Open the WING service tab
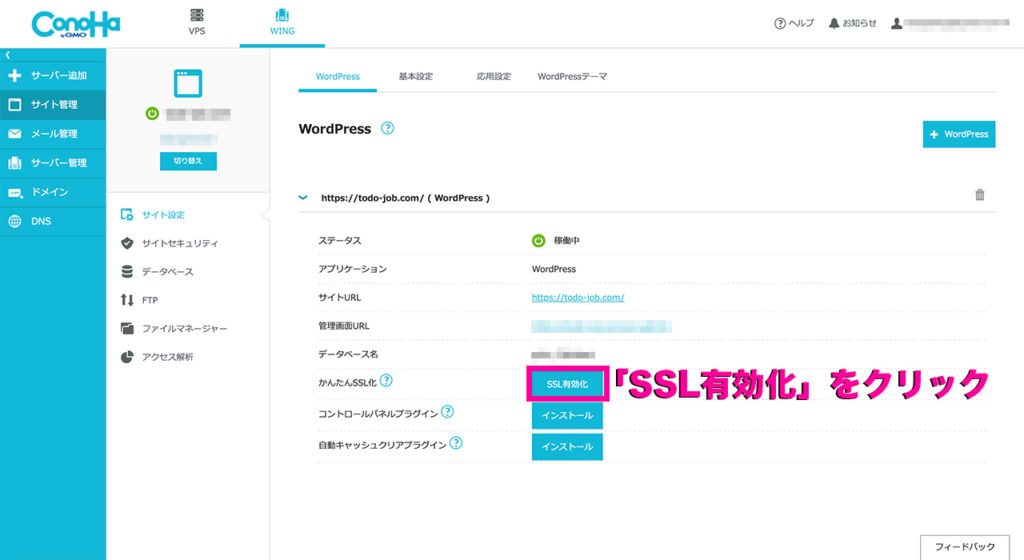Screen dimensions: 1024x560 coord(282,22)
